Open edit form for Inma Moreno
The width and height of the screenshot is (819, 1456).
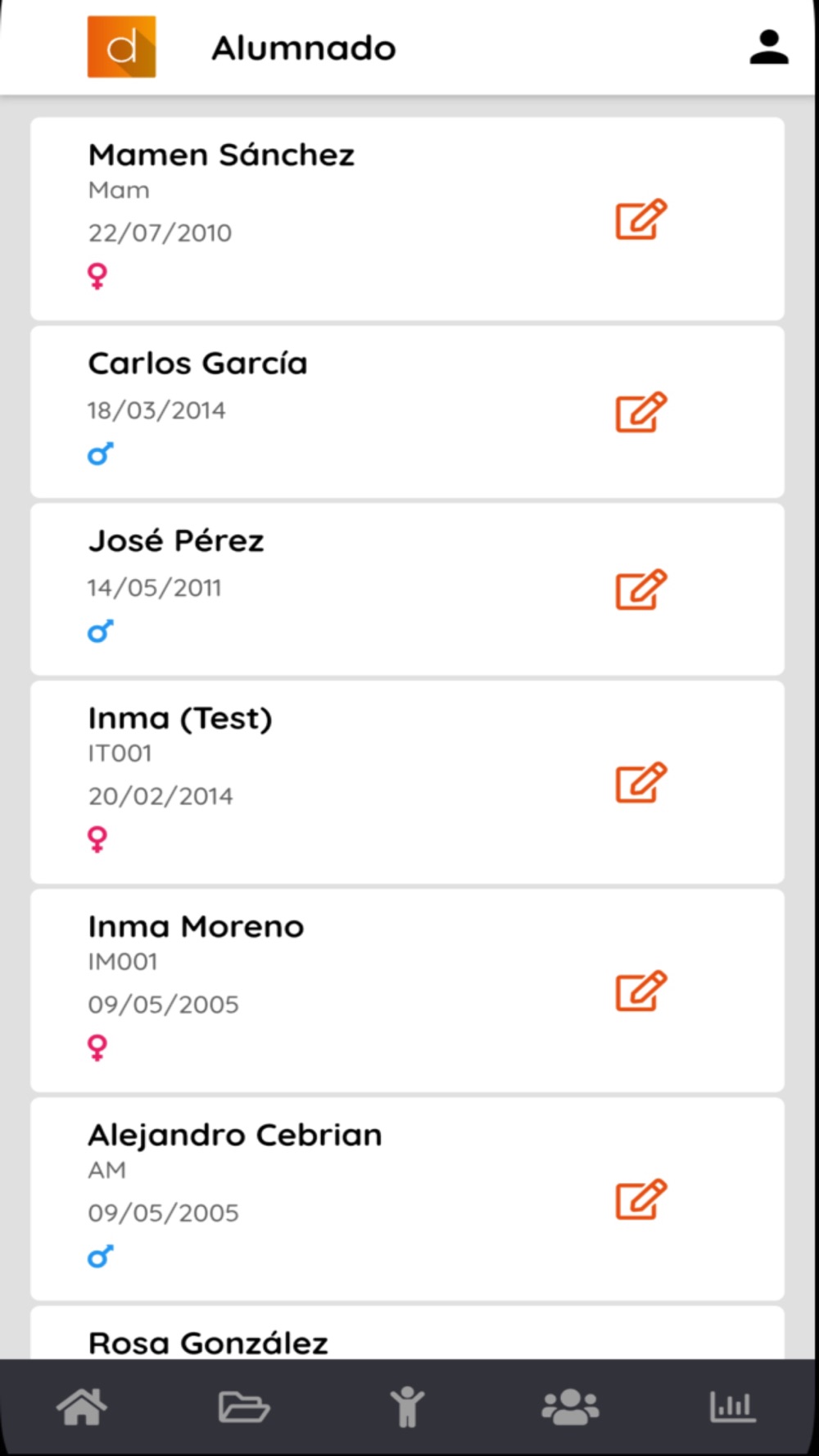(x=640, y=991)
